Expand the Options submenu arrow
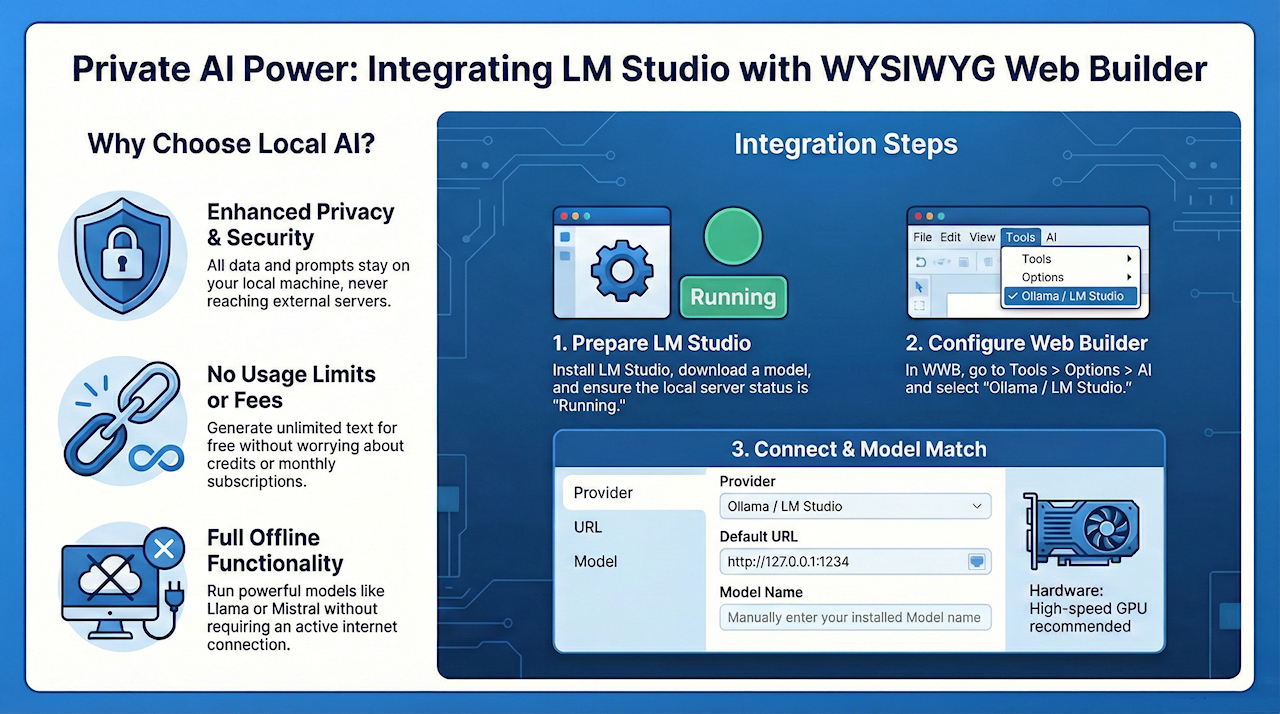This screenshot has height=714, width=1280. 1130,277
